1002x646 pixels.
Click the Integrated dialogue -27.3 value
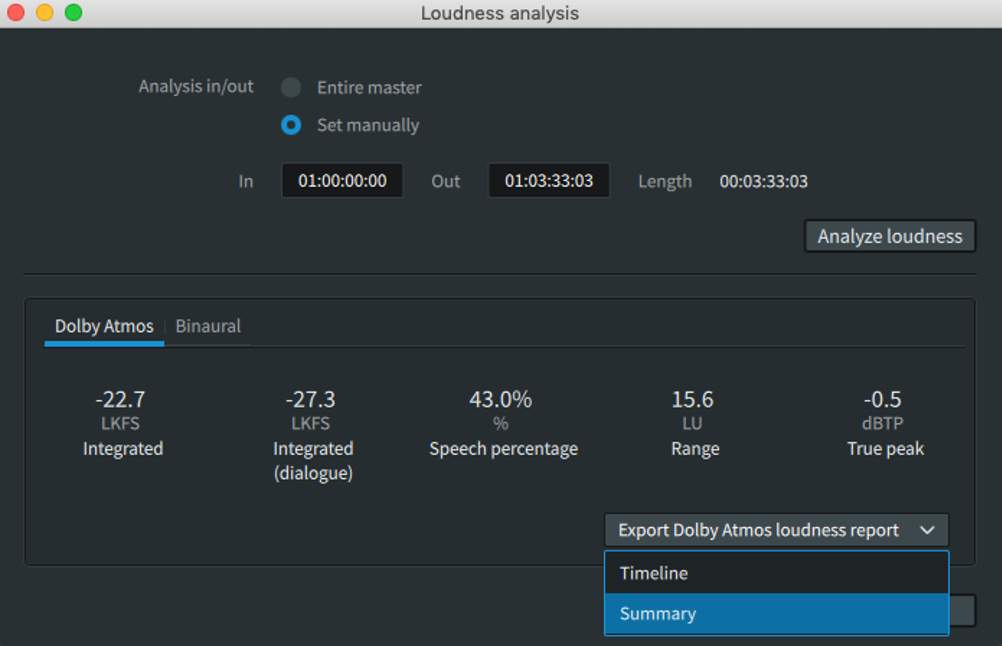click(311, 400)
